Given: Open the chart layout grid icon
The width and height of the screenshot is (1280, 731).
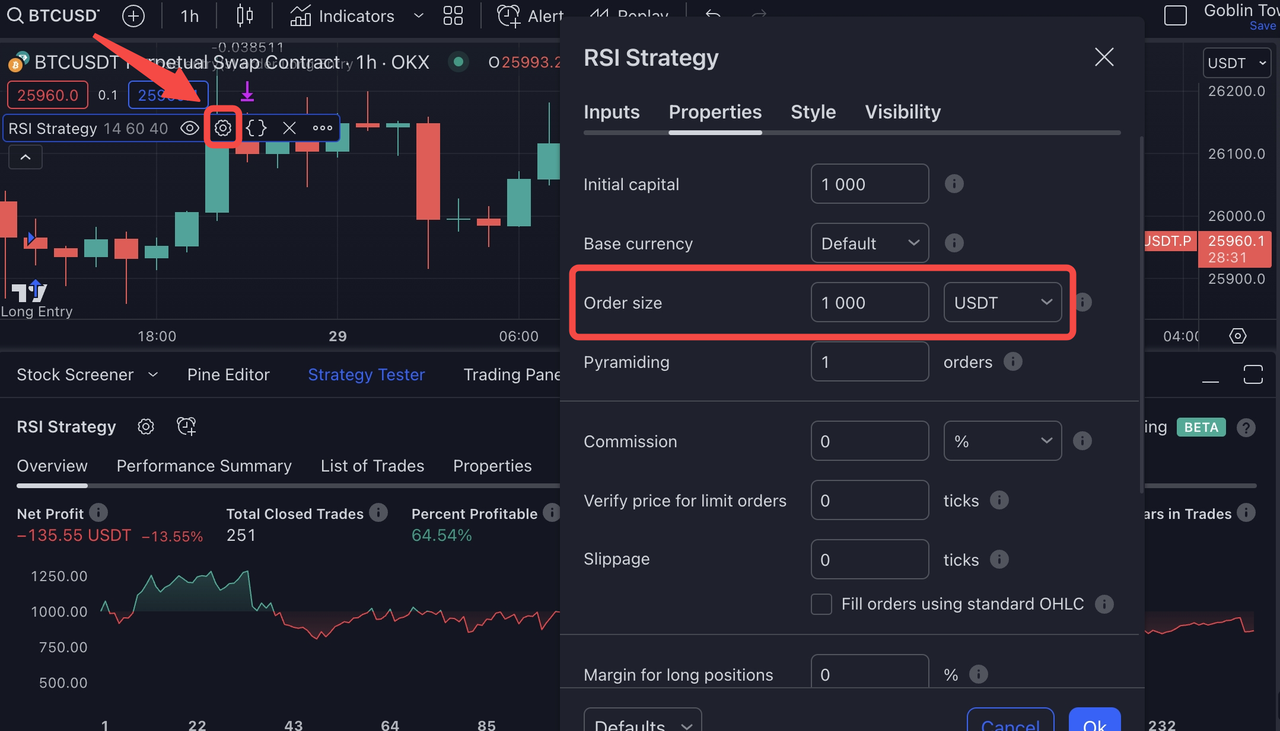Looking at the screenshot, I should click(x=453, y=16).
